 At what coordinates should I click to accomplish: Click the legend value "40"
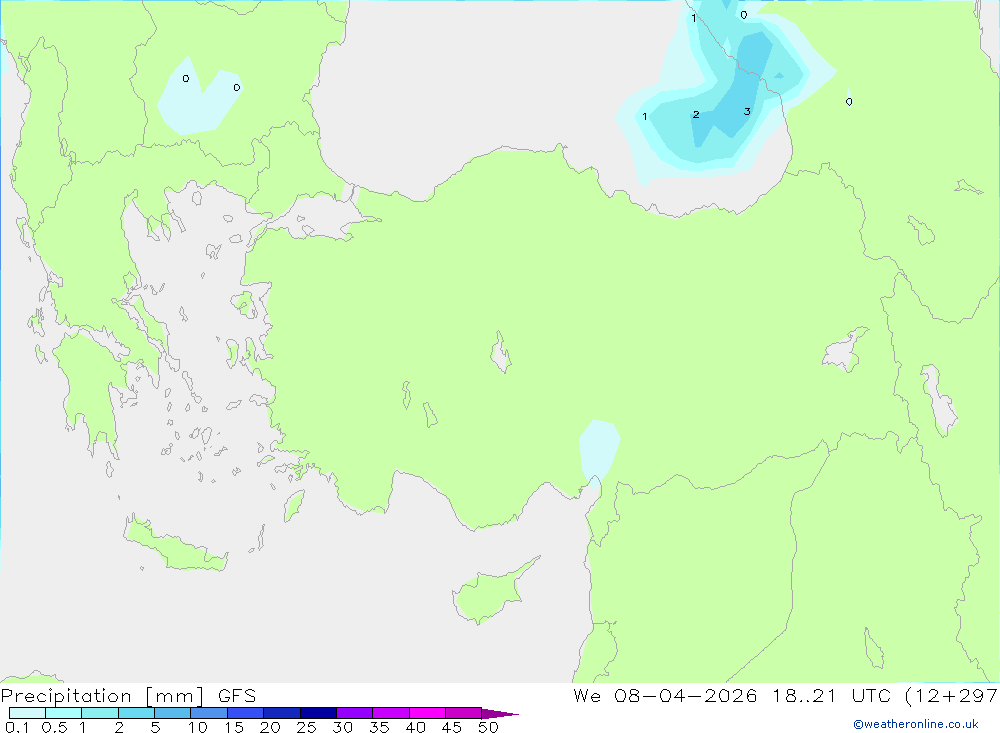pyautogui.click(x=415, y=727)
